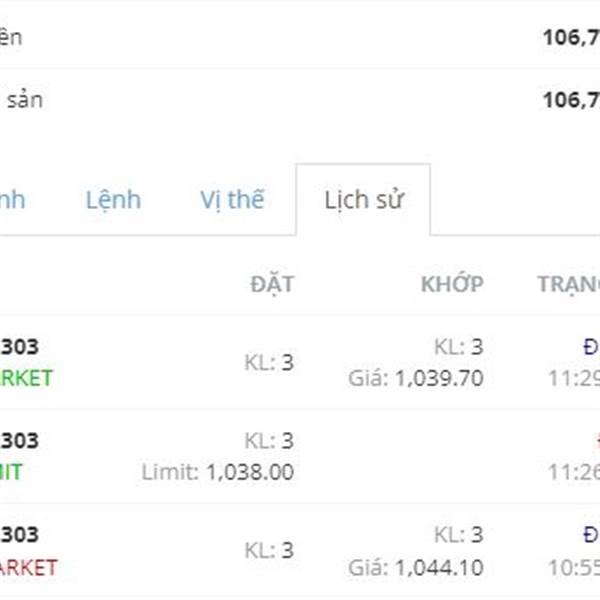The width and height of the screenshot is (600, 600).
Task: Click the green MARKET label in the first order
Action: tap(26, 378)
